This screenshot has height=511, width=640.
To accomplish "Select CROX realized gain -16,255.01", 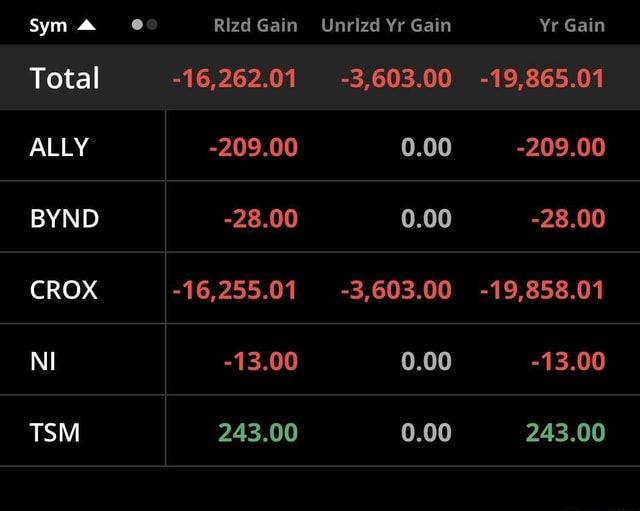I will (x=235, y=290).
